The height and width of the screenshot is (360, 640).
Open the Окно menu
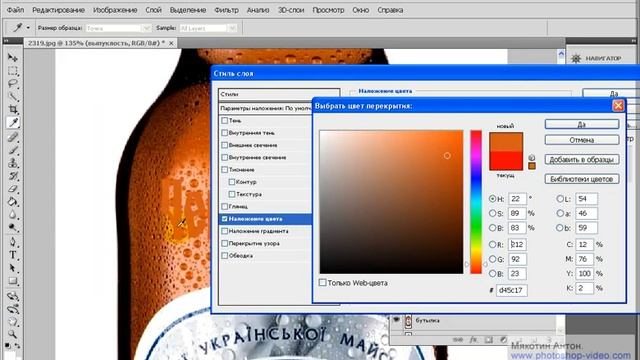(360, 10)
